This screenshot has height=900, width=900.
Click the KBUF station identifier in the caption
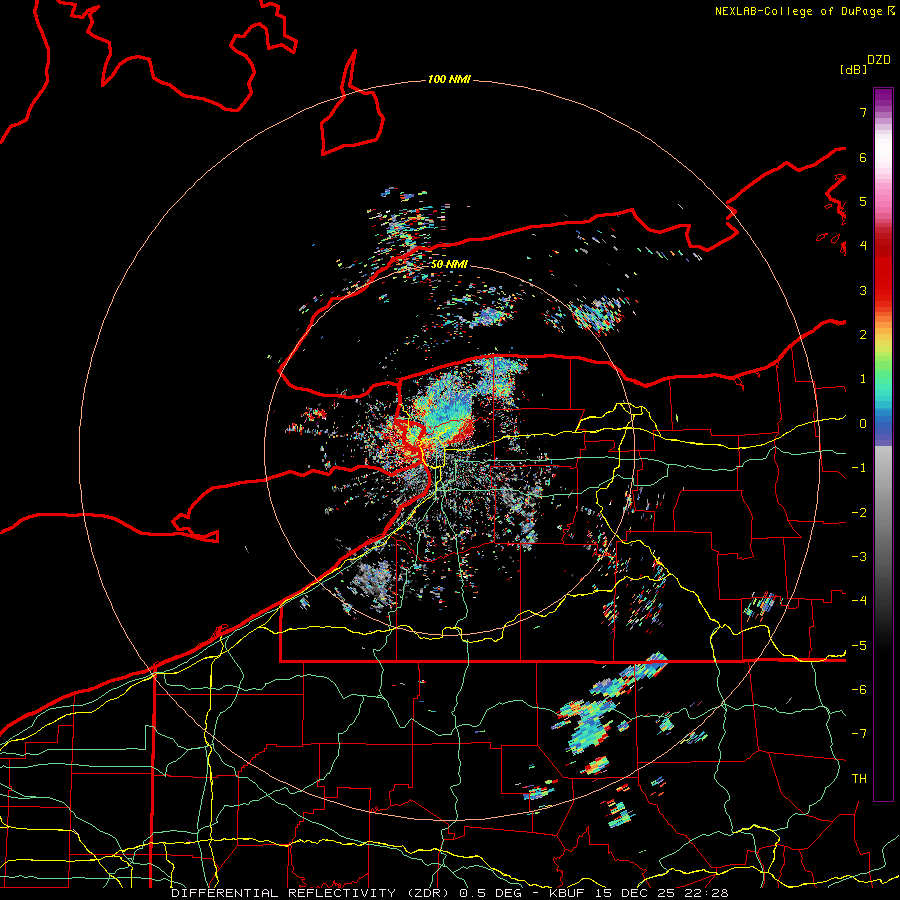(x=566, y=893)
